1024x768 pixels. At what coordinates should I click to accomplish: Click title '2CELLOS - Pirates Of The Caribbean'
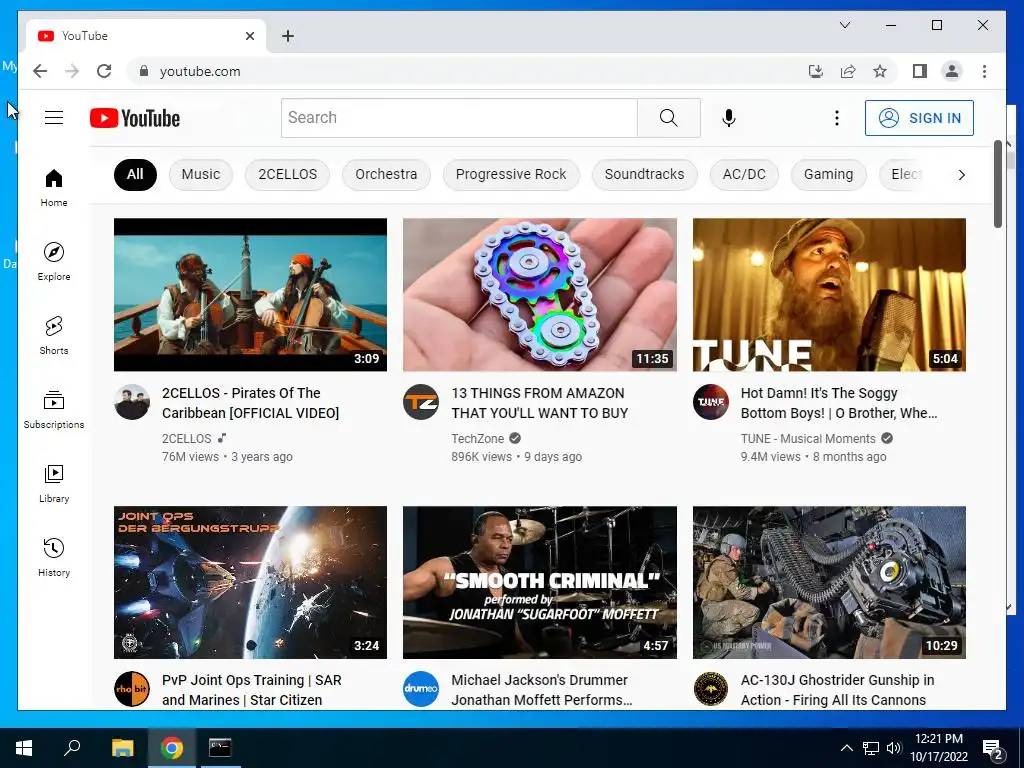[x=250, y=403]
